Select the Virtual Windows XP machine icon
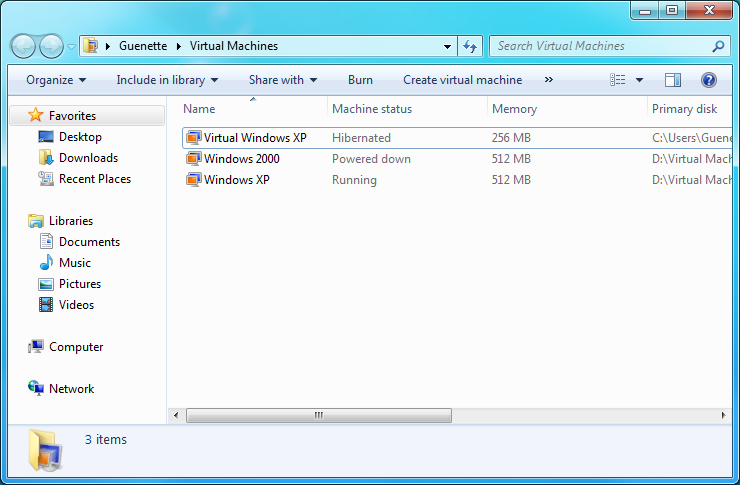This screenshot has width=740, height=485. point(193,138)
